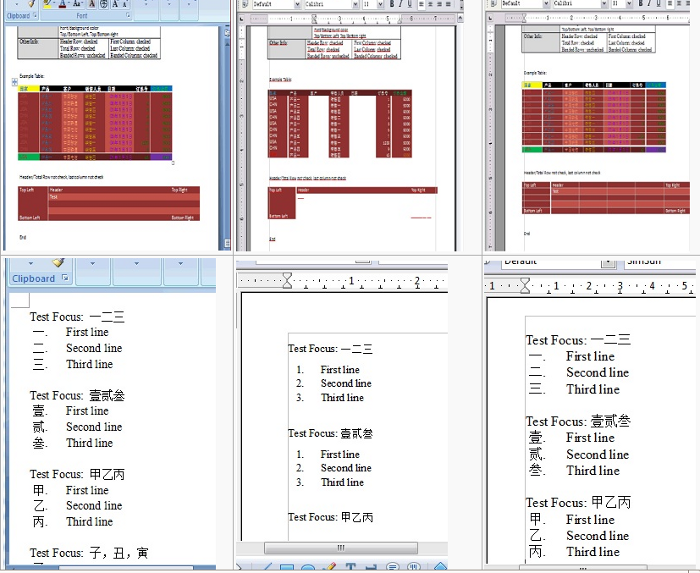Click indent hourglass marker on bottom-middle ruler

tap(287, 281)
